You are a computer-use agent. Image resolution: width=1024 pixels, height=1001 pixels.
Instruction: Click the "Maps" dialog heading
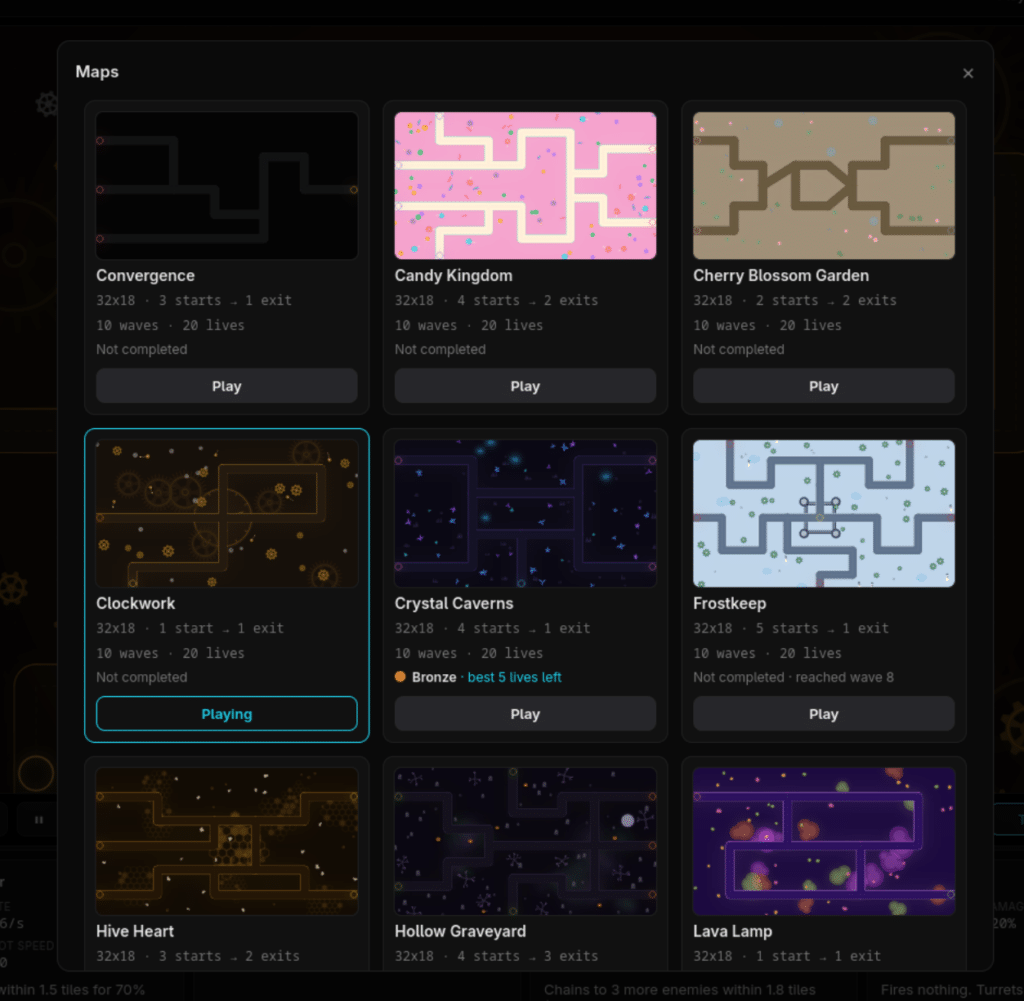(97, 72)
